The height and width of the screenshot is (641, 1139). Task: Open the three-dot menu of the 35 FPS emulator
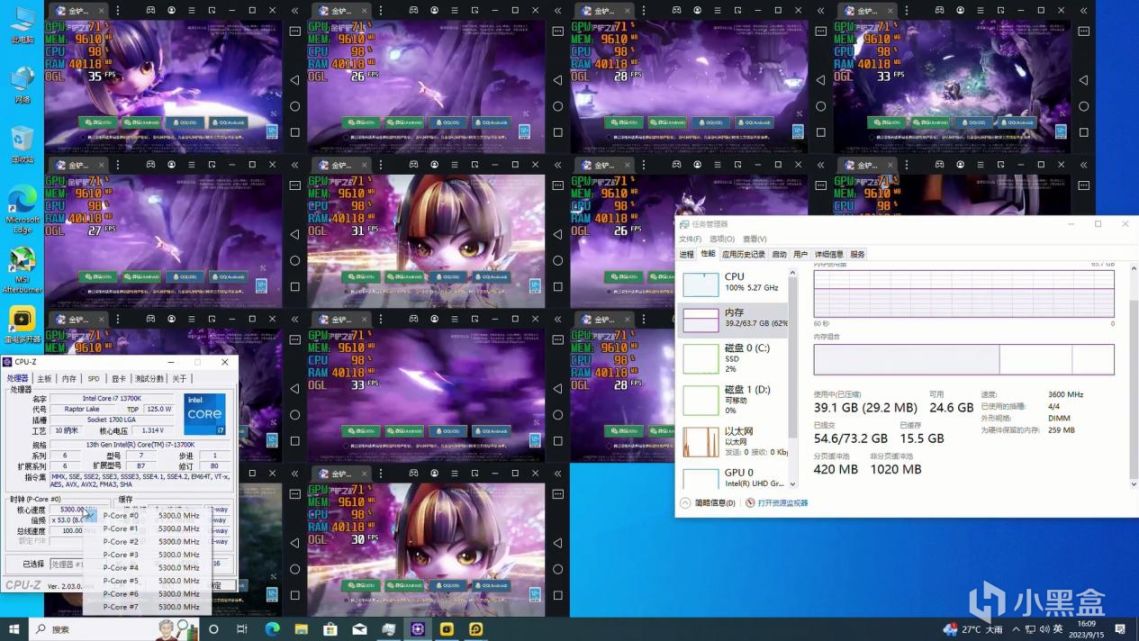pyautogui.click(x=118, y=11)
